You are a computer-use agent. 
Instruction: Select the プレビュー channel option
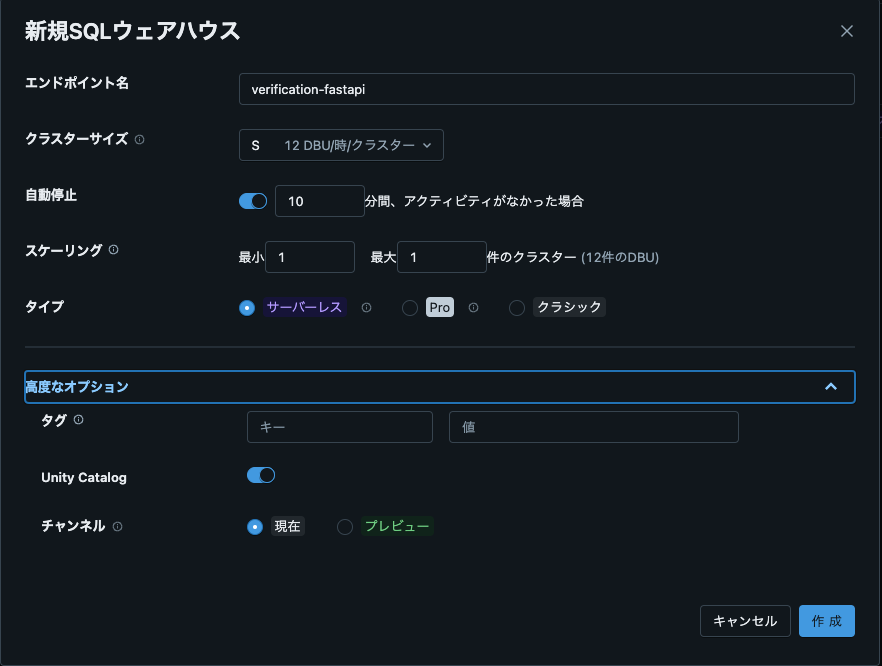coord(344,526)
